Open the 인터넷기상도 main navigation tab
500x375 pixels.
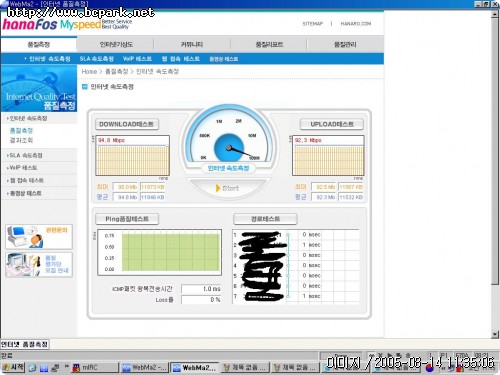[x=116, y=44]
